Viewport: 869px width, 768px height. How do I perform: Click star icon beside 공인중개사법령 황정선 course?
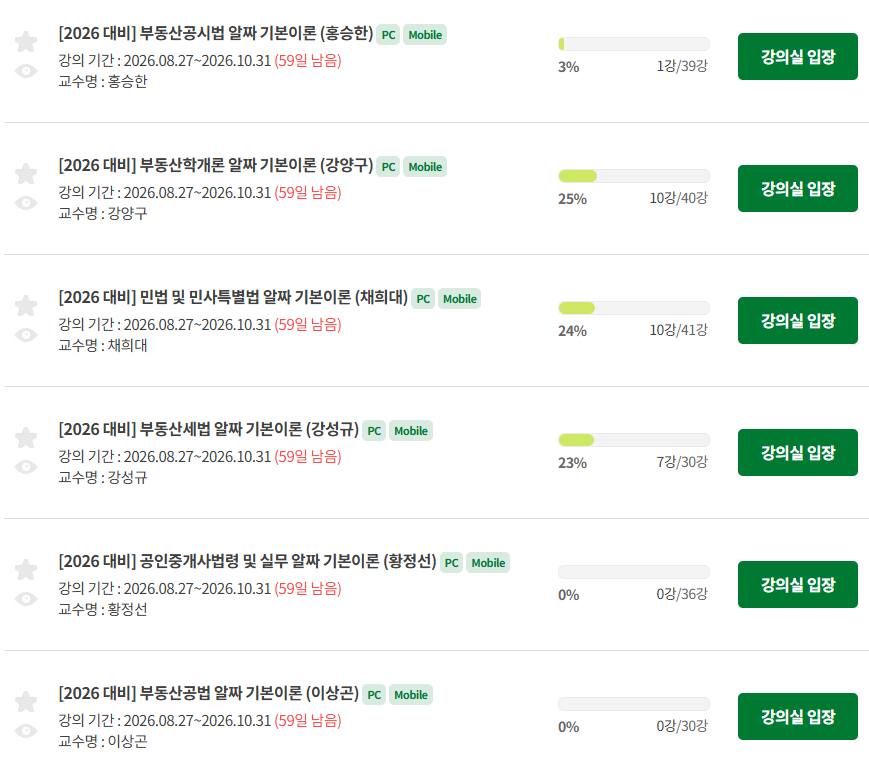click(26, 569)
